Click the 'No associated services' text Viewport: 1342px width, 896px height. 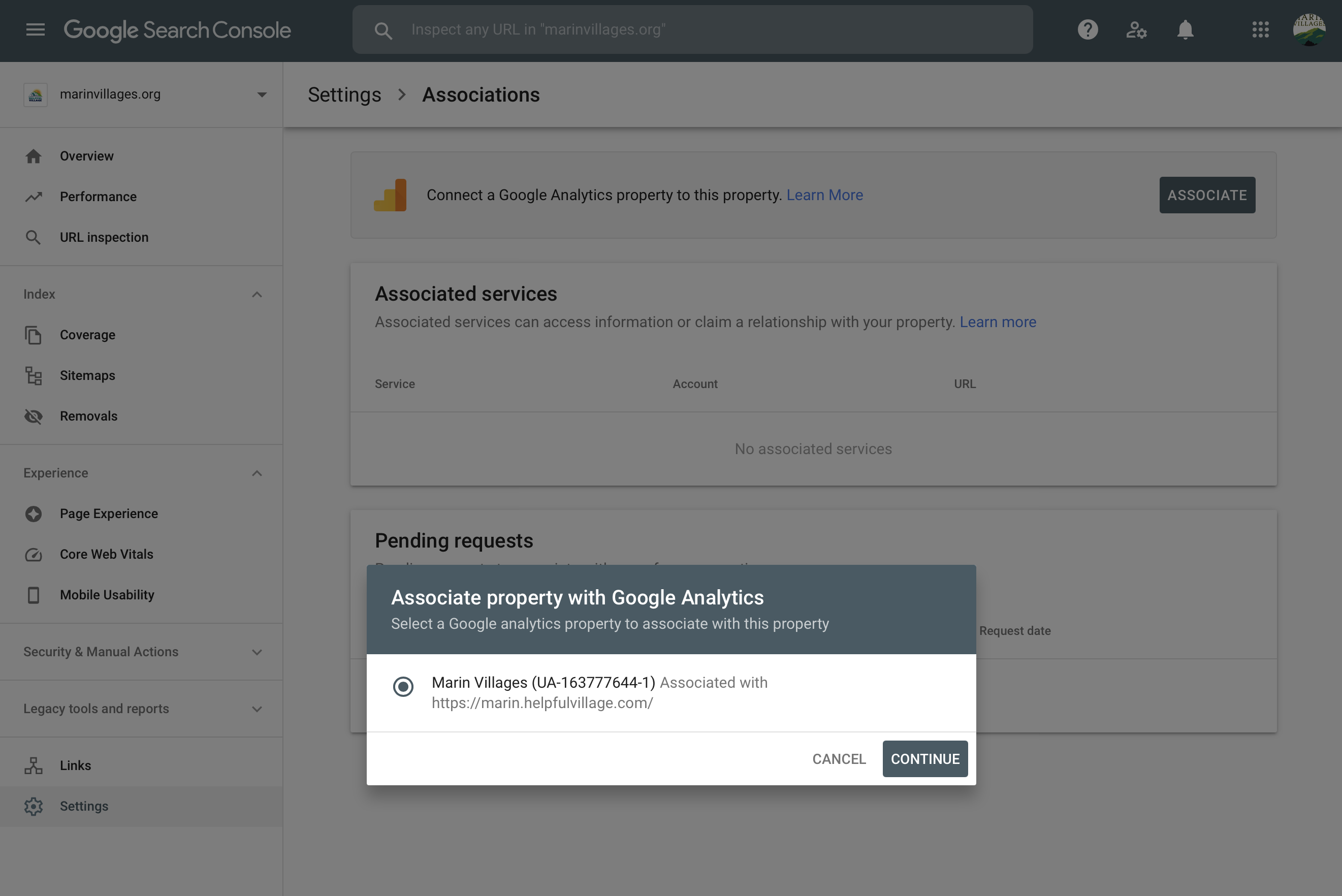click(x=813, y=449)
